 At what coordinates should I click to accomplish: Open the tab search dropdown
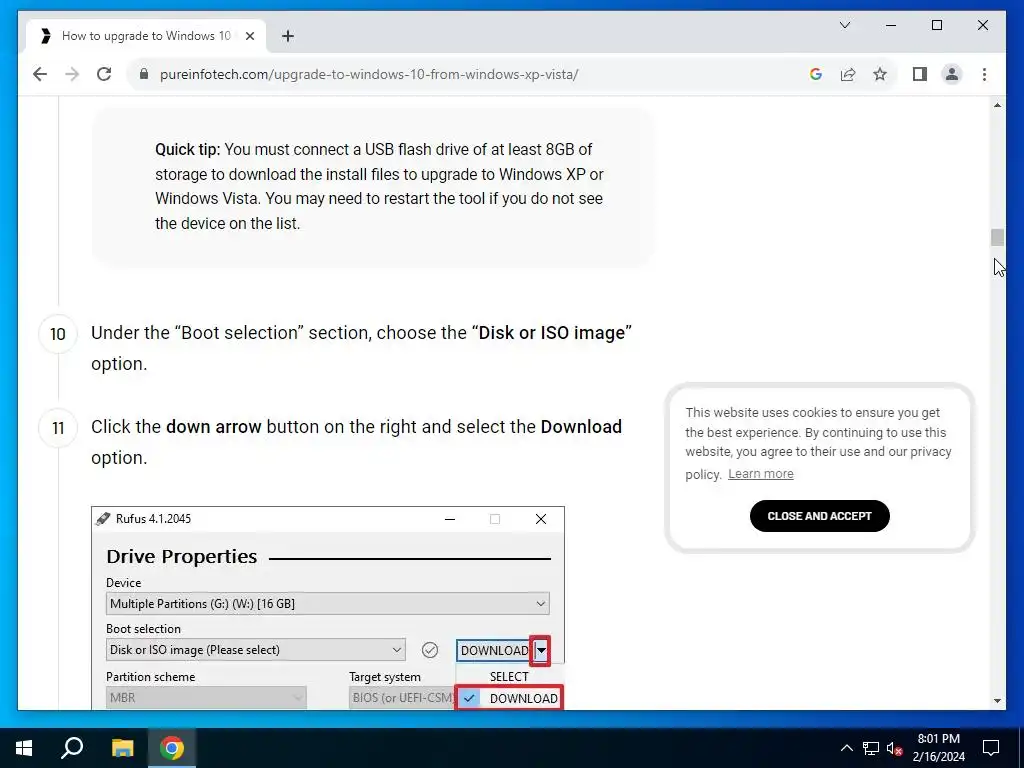(844, 25)
